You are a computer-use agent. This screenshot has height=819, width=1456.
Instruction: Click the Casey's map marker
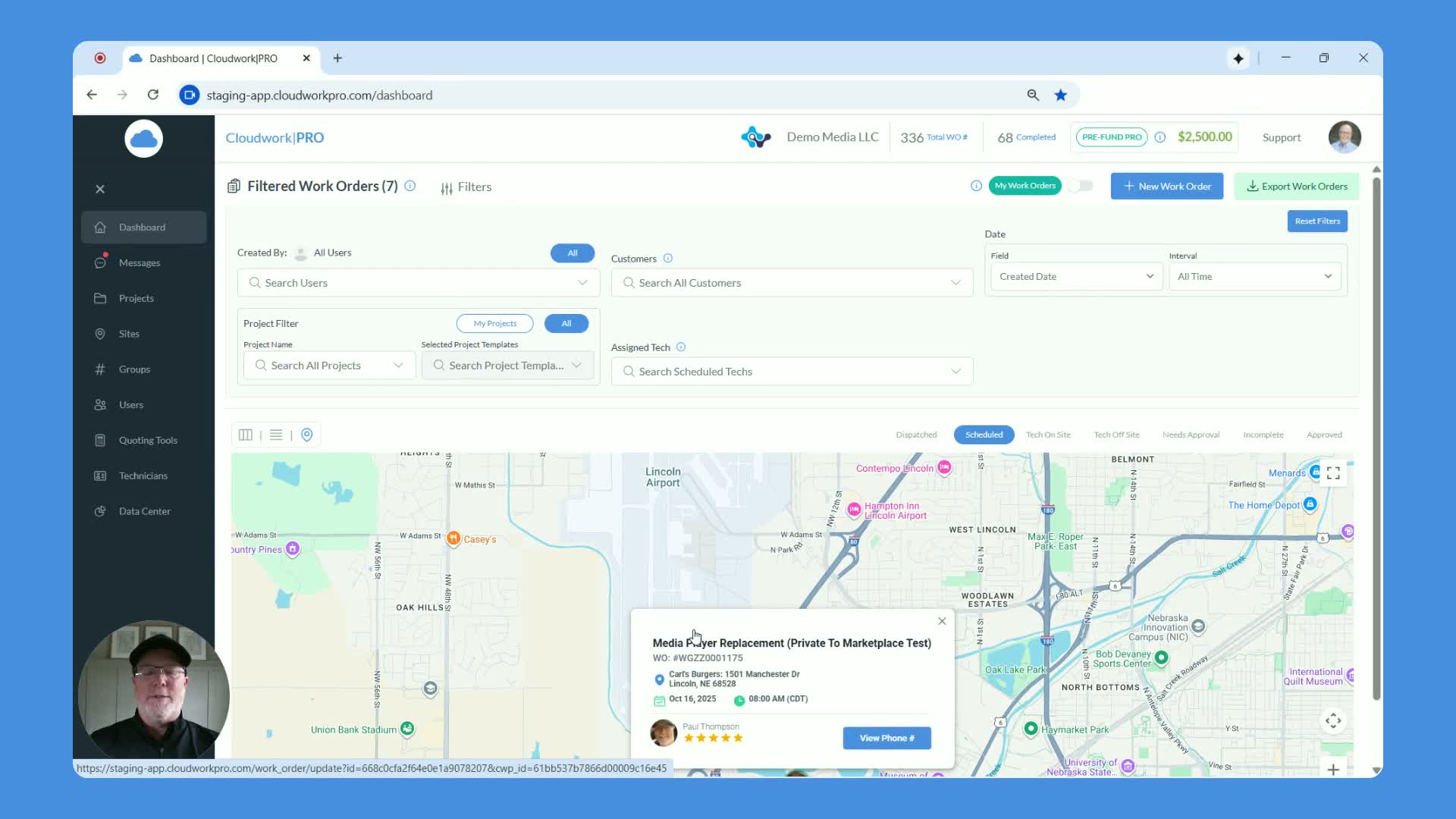453,539
